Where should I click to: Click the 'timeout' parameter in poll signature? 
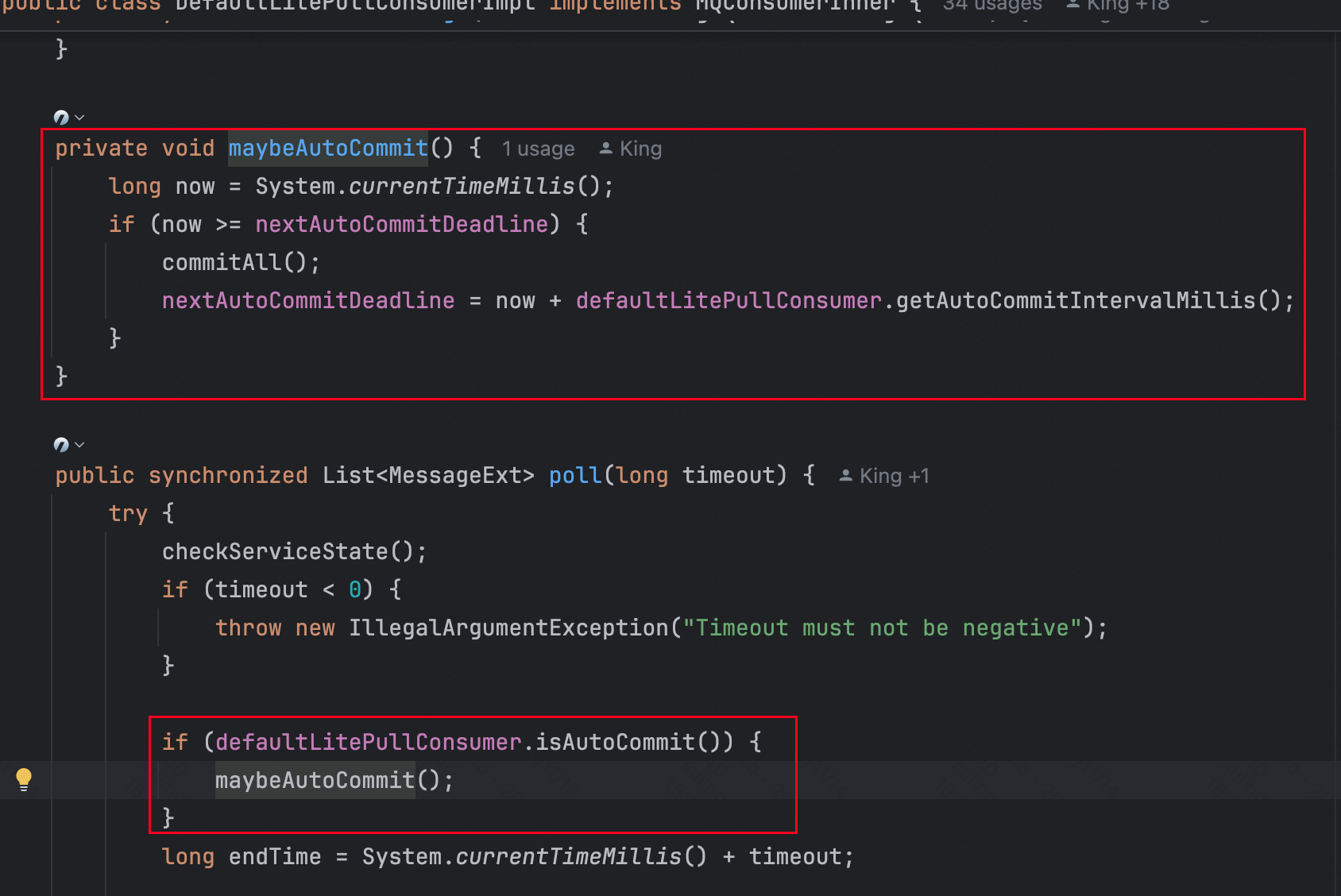coord(728,476)
